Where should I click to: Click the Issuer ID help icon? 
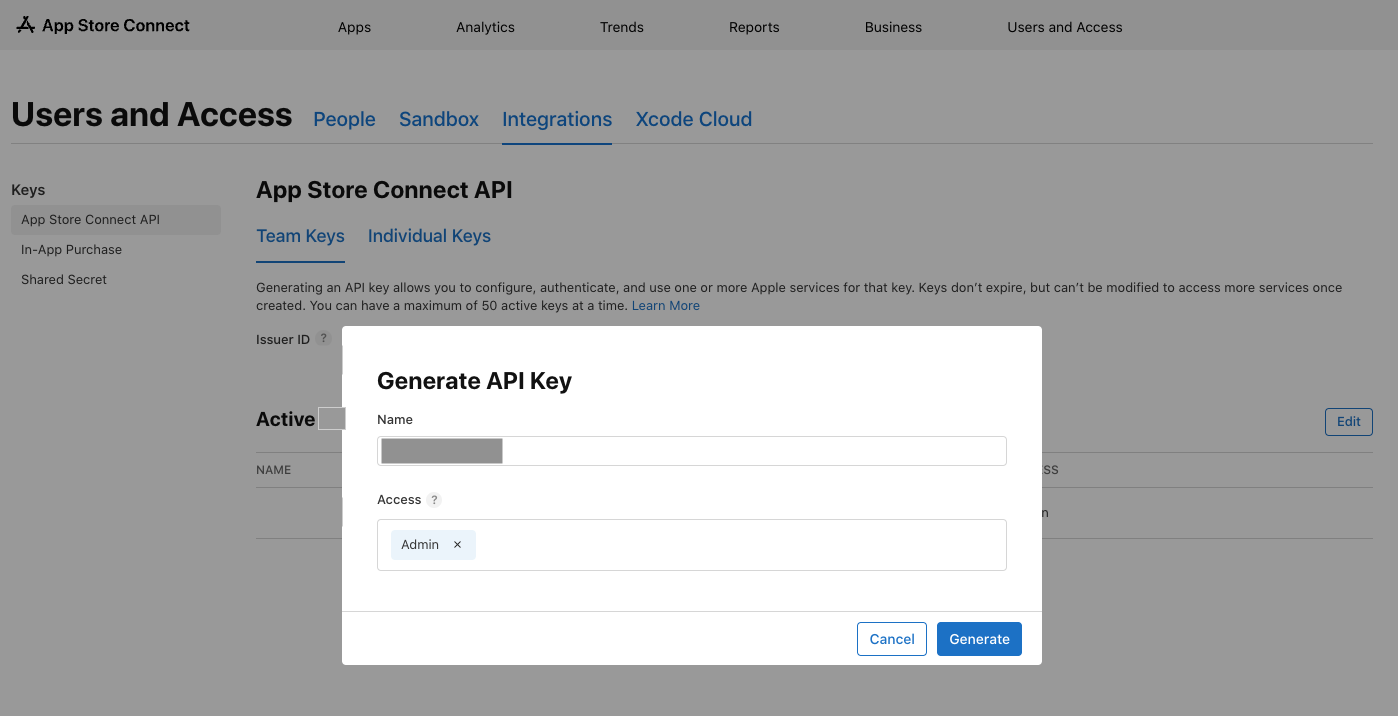click(323, 339)
